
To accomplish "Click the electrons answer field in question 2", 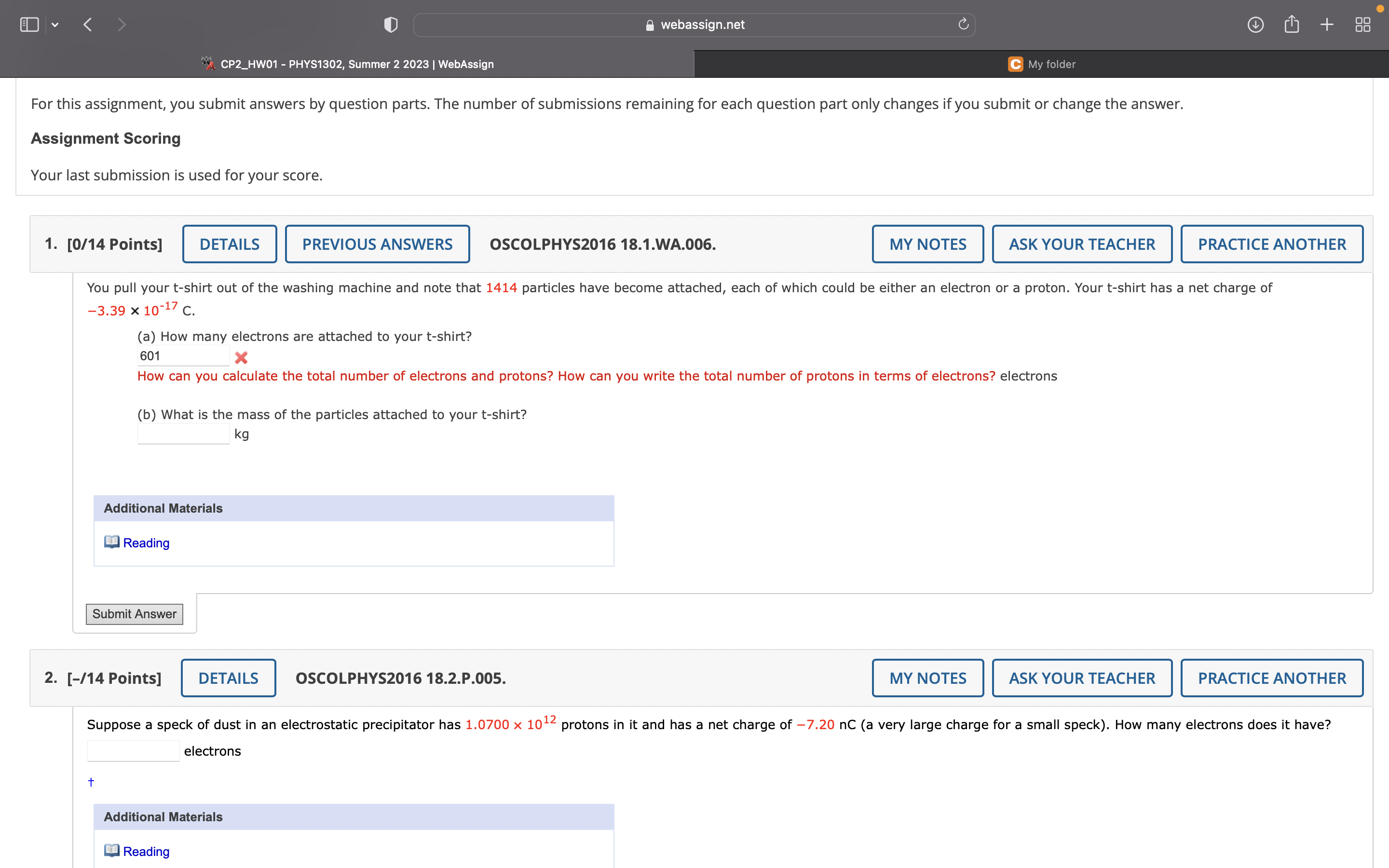I will point(133,750).
